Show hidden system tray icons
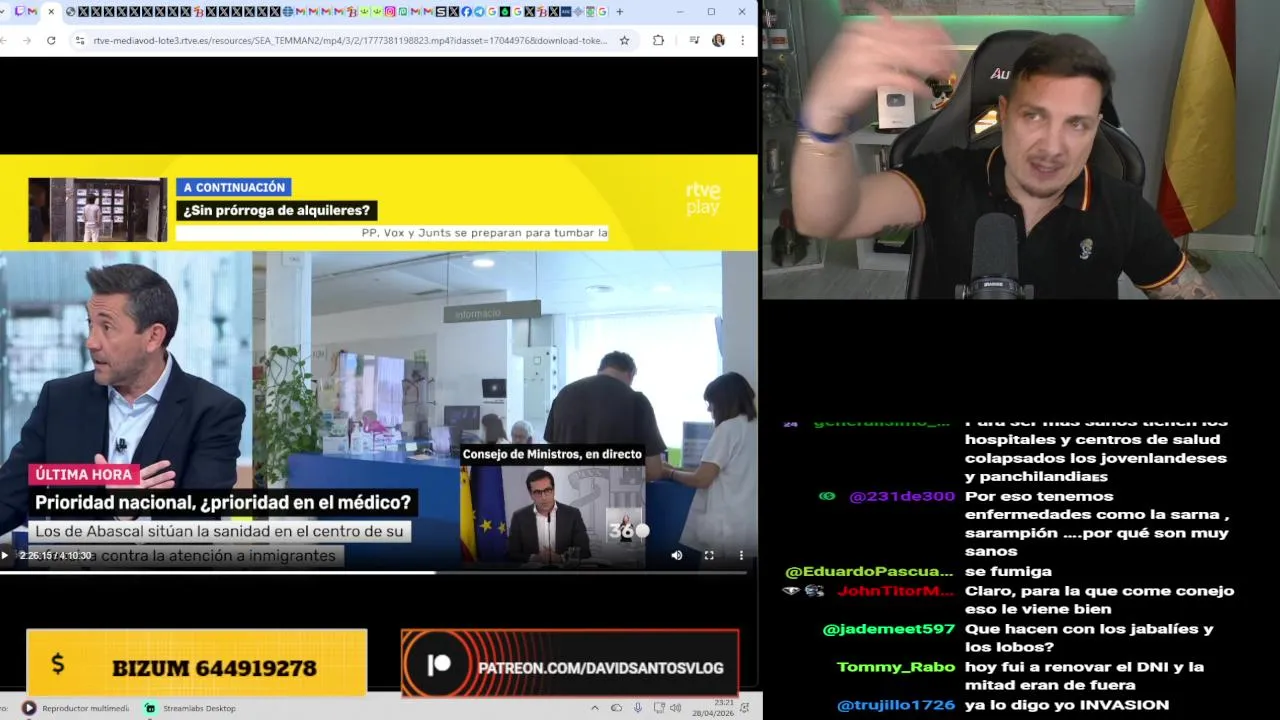Viewport: 1280px width, 720px height. [x=595, y=708]
